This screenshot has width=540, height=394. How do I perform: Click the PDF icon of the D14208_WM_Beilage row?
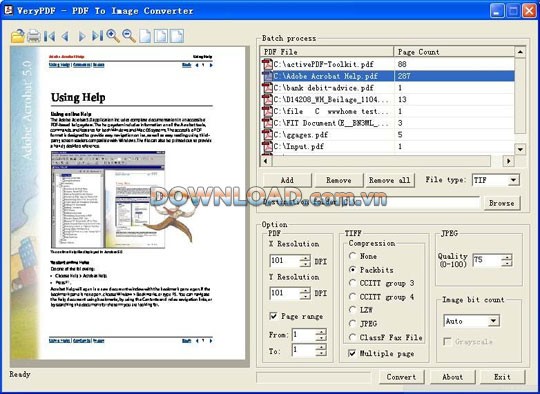267,99
